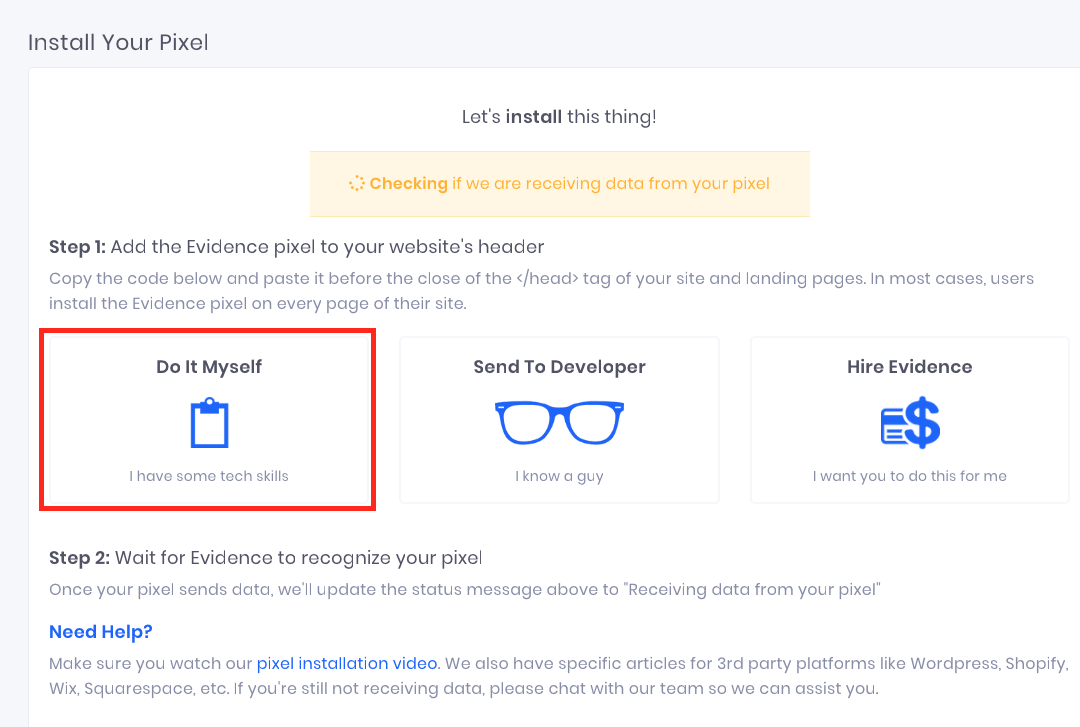Click the spinner icon beside Checking
The width and height of the screenshot is (1080, 727).
tap(356, 183)
